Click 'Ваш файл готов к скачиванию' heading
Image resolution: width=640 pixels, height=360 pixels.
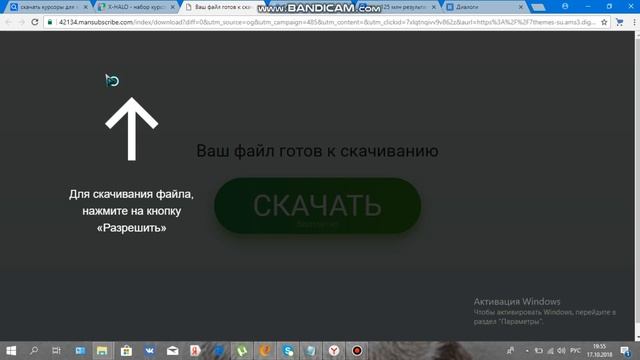[x=317, y=151]
